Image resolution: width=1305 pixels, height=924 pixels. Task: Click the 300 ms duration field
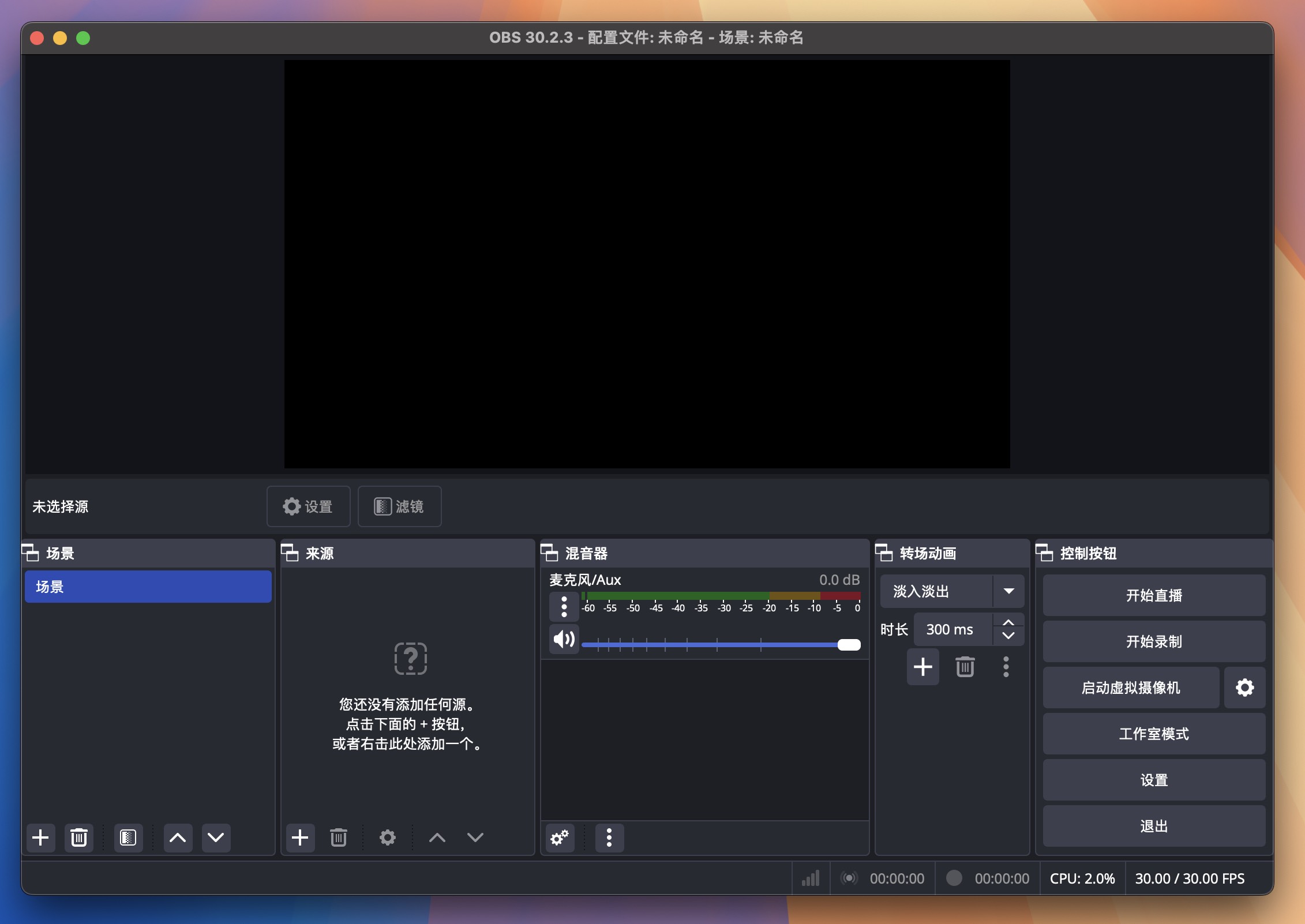954,629
